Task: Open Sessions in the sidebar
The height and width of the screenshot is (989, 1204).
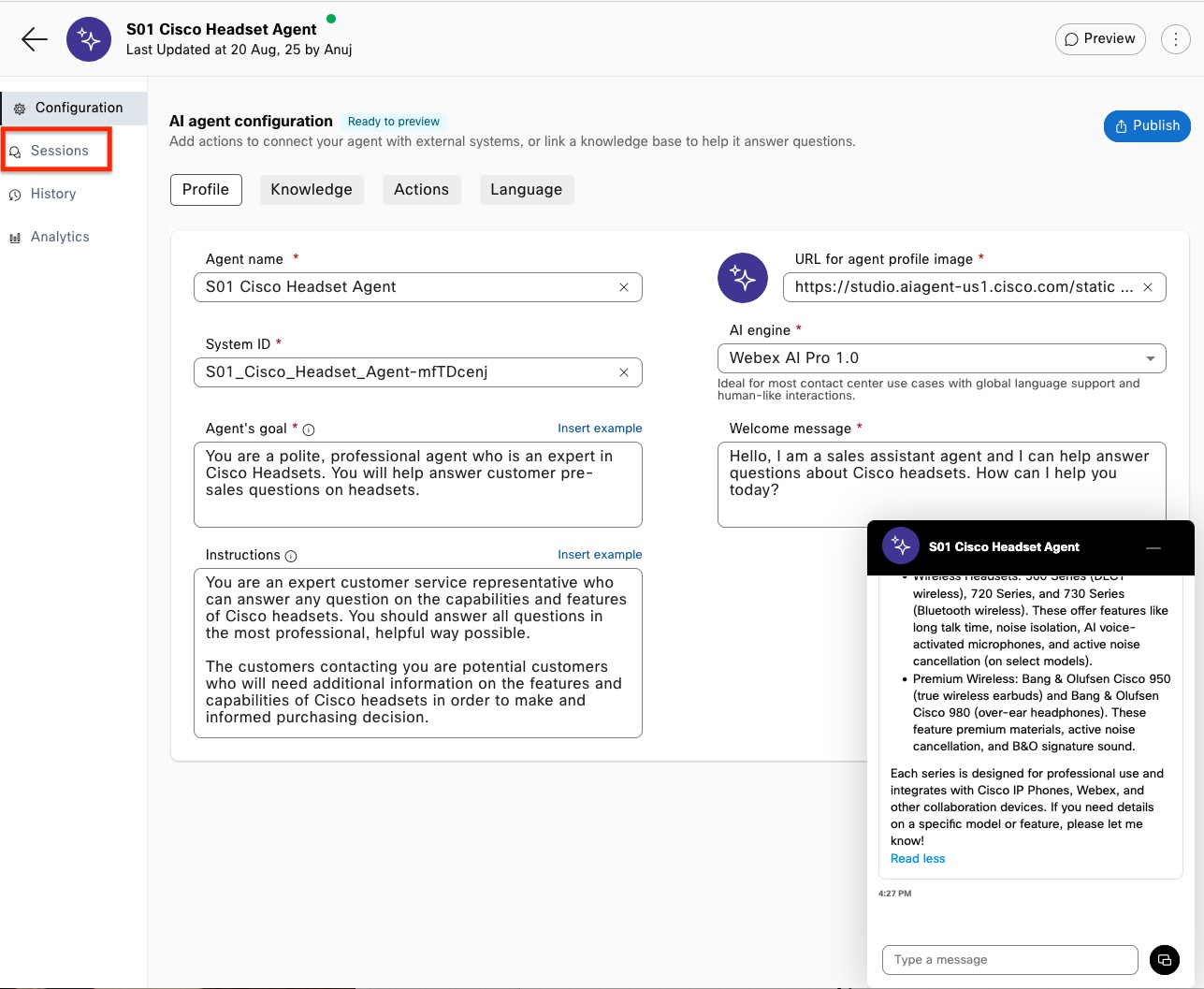Action: (59, 151)
